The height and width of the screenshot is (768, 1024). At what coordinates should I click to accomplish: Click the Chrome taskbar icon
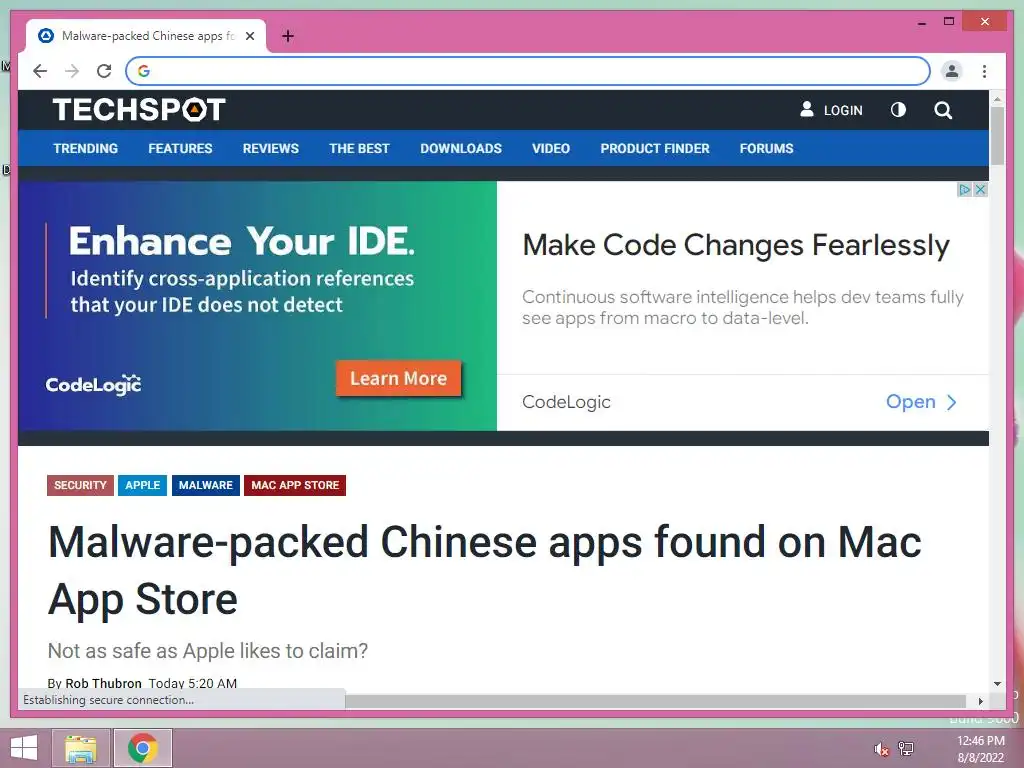[x=143, y=748]
